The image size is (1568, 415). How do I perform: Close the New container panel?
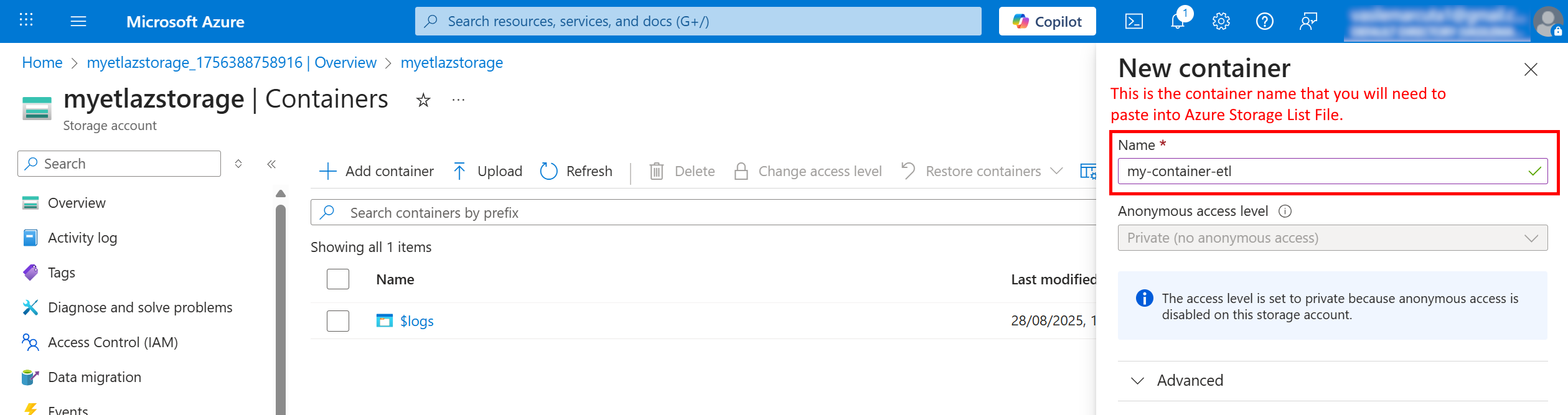(1531, 69)
